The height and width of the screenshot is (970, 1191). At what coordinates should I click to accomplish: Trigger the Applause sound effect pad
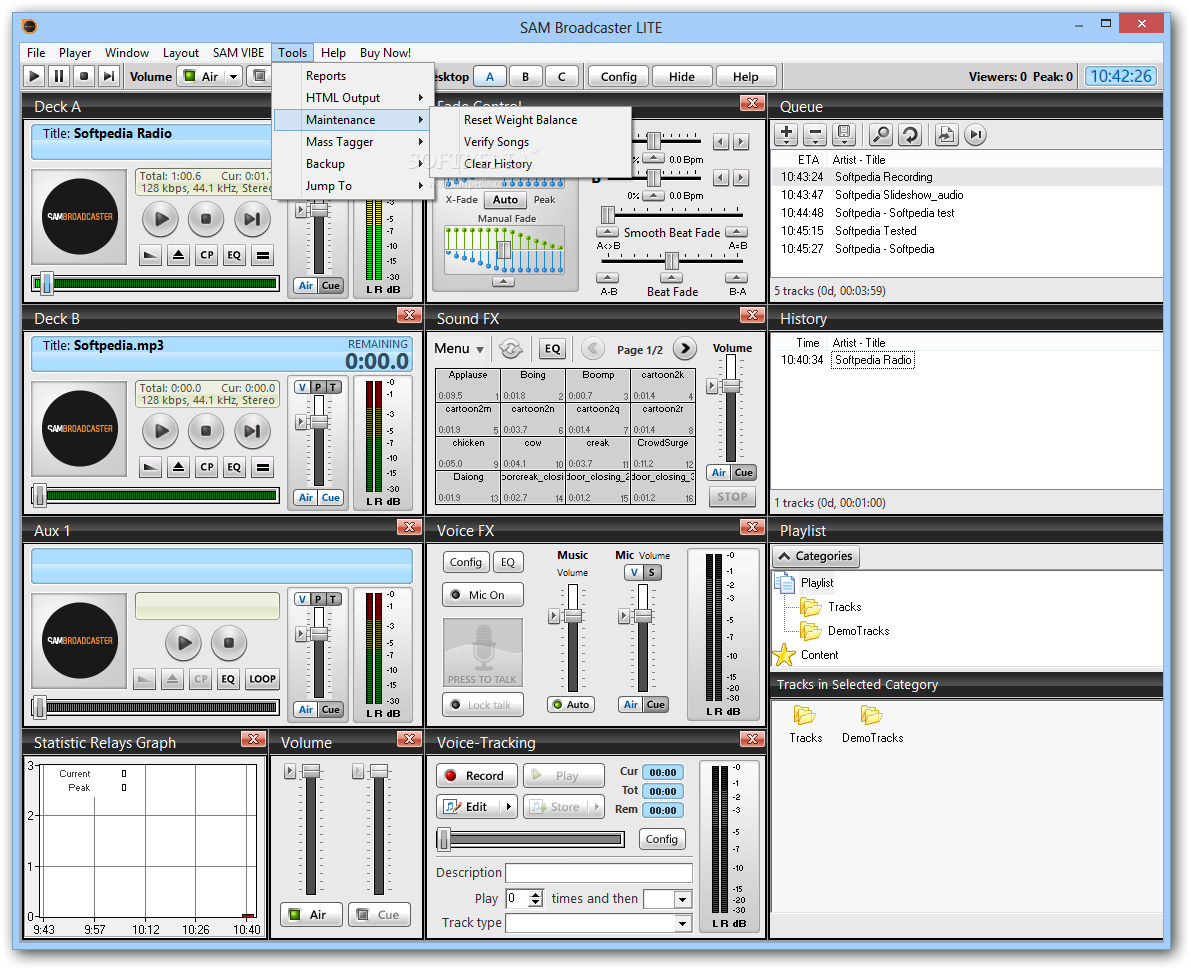click(468, 385)
